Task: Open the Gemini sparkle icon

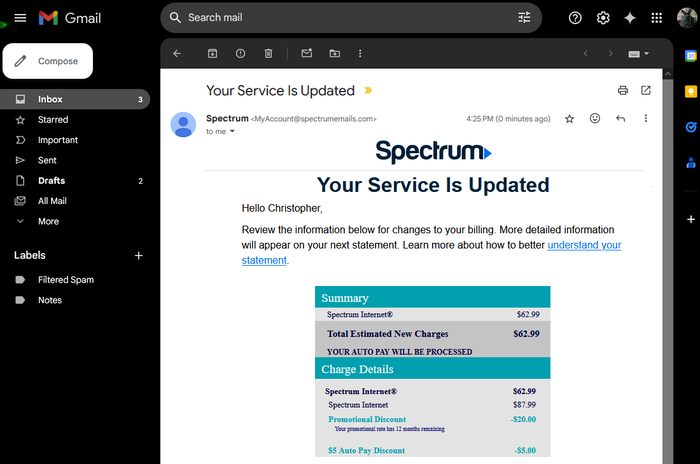Action: [x=630, y=18]
